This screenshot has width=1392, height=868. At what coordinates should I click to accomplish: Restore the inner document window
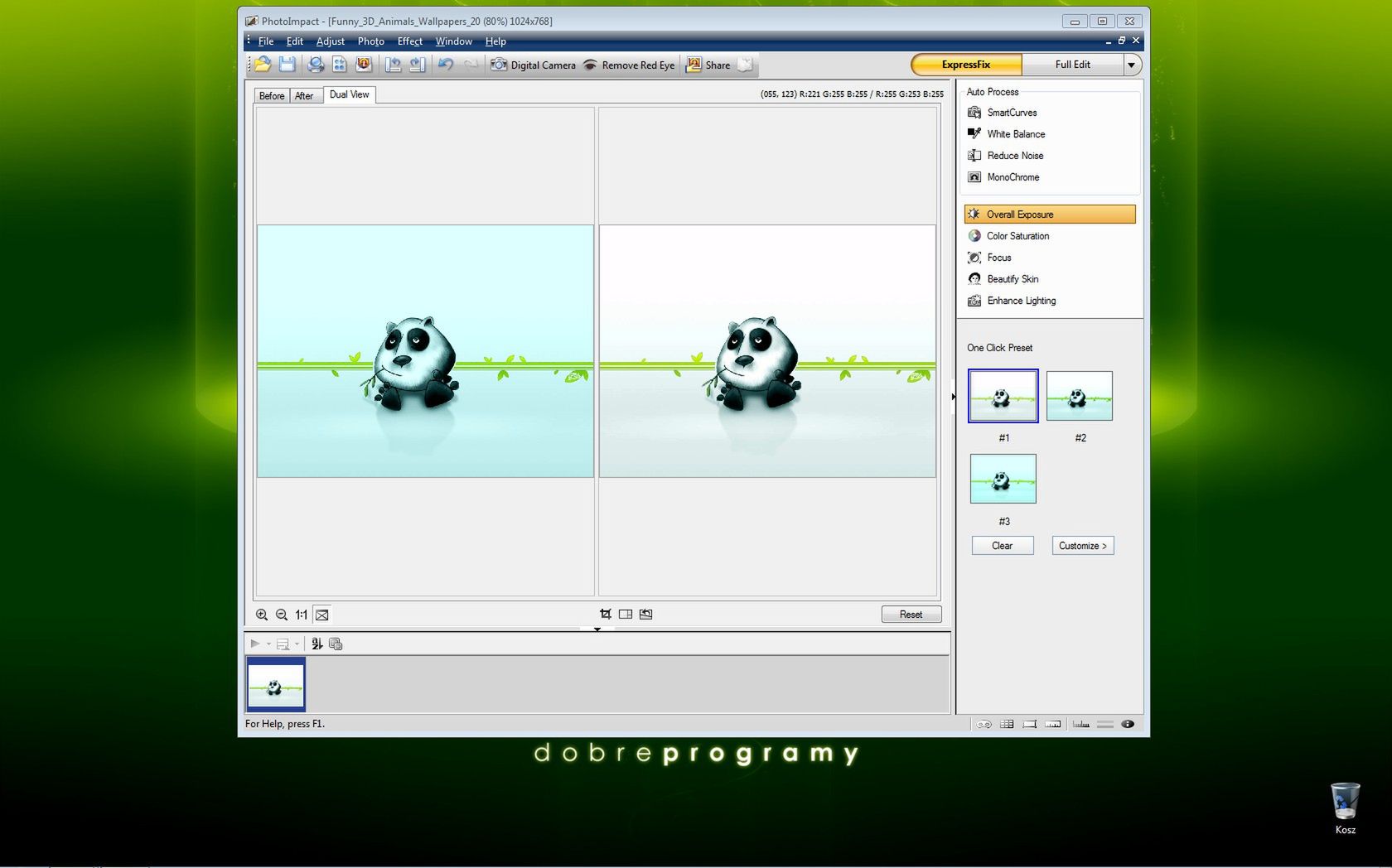[1122, 41]
